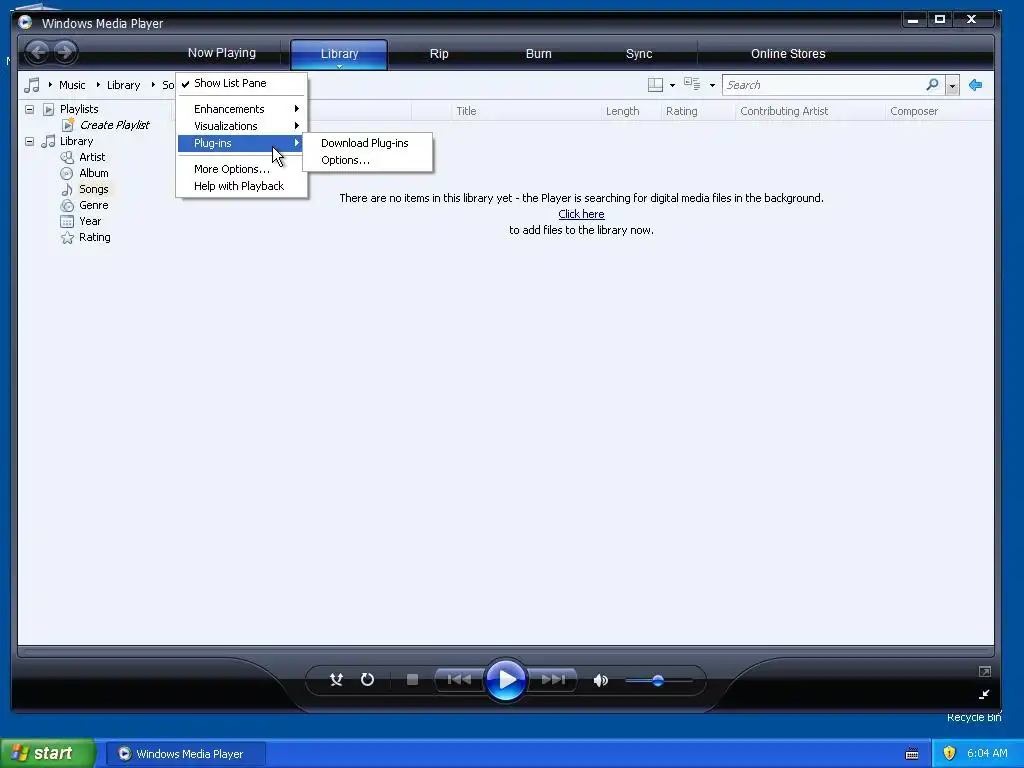Open the layout options dropdown arrow
The height and width of the screenshot is (768, 1024).
coord(673,86)
